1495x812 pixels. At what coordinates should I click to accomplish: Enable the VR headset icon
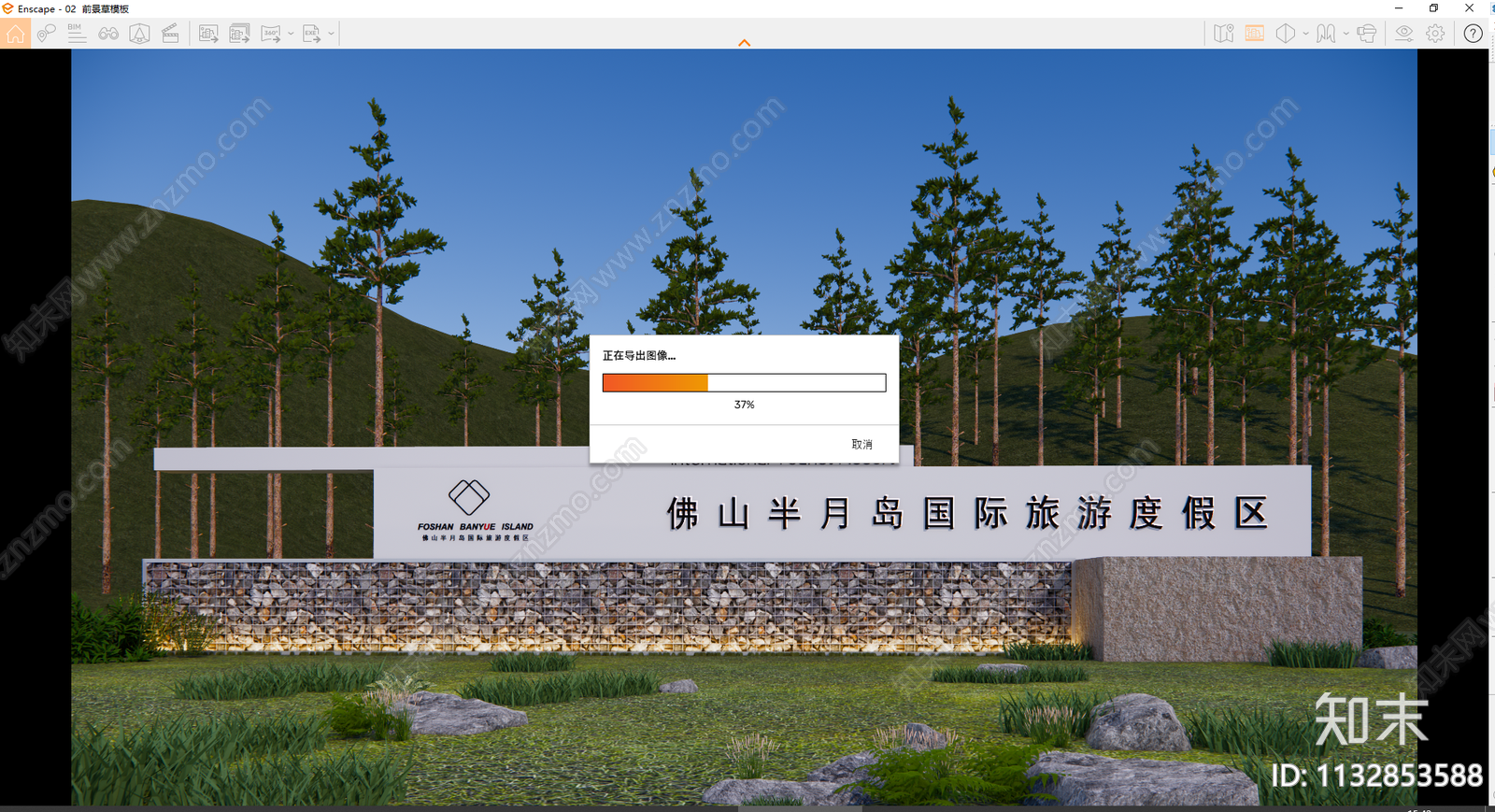tap(1366, 34)
